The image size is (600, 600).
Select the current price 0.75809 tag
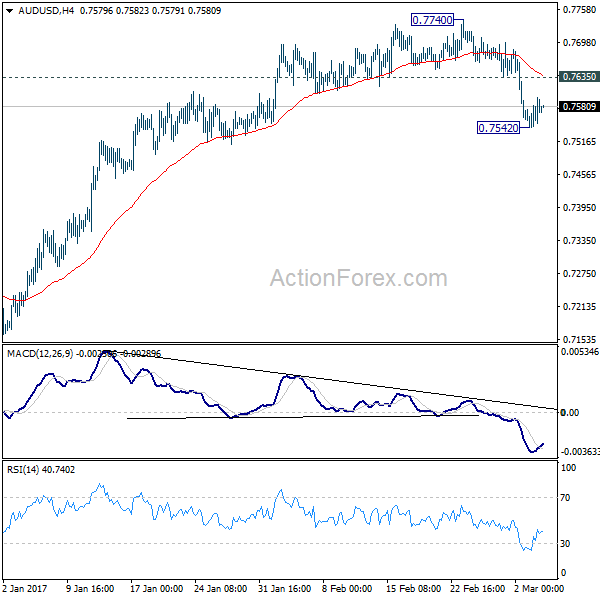[x=579, y=106]
